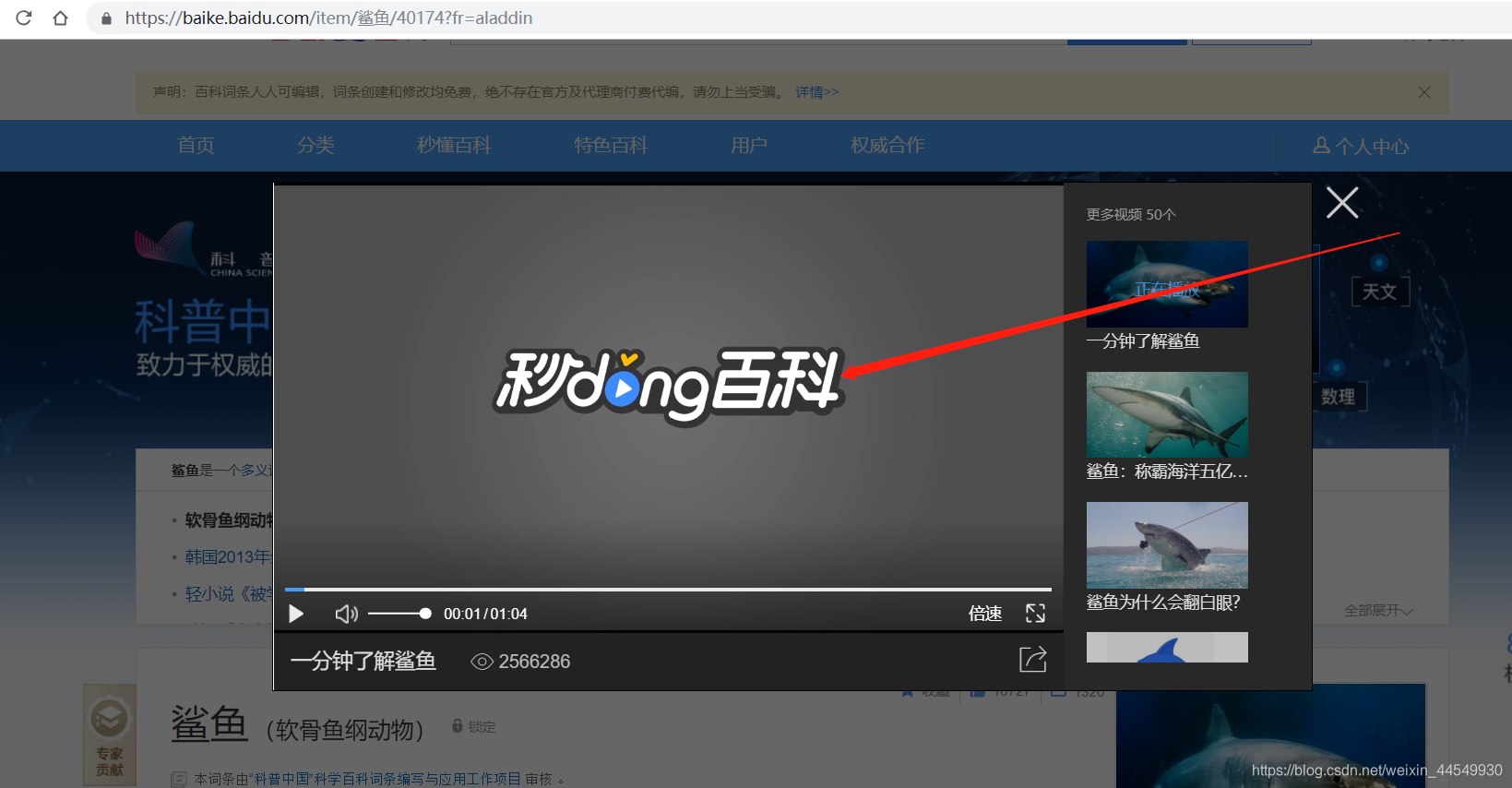Image resolution: width=1512 pixels, height=788 pixels.
Task: Share the video using share icon
Action: click(x=1033, y=659)
